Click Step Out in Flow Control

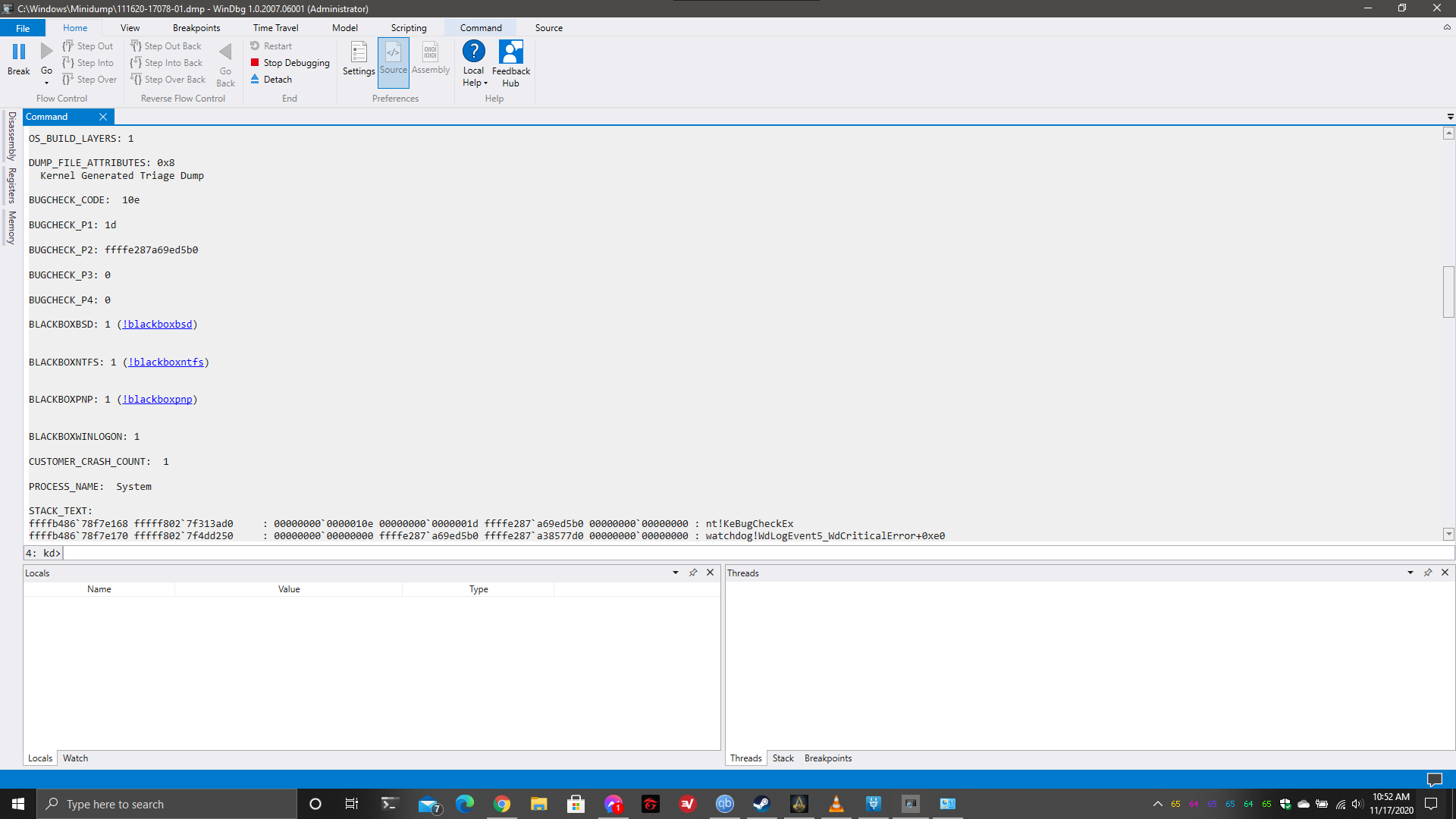pyautogui.click(x=88, y=46)
